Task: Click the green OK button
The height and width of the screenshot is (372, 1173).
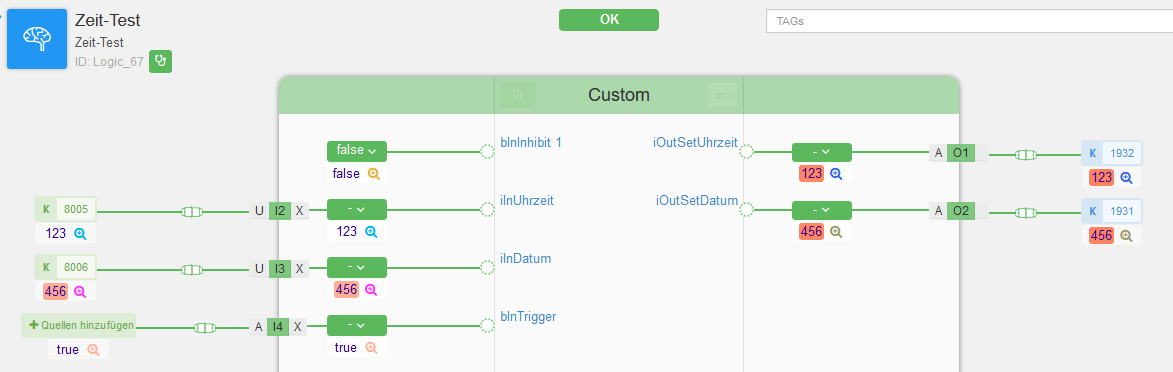Action: pos(609,20)
